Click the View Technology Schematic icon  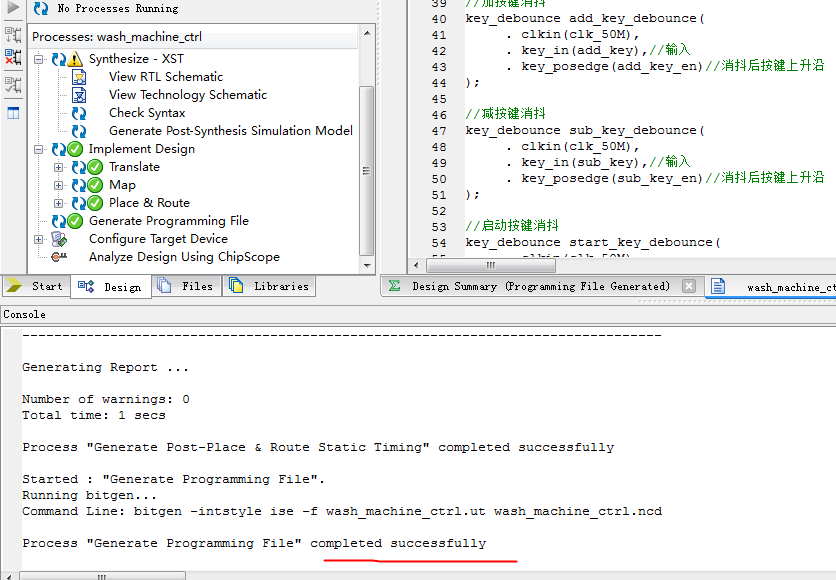(x=79, y=95)
